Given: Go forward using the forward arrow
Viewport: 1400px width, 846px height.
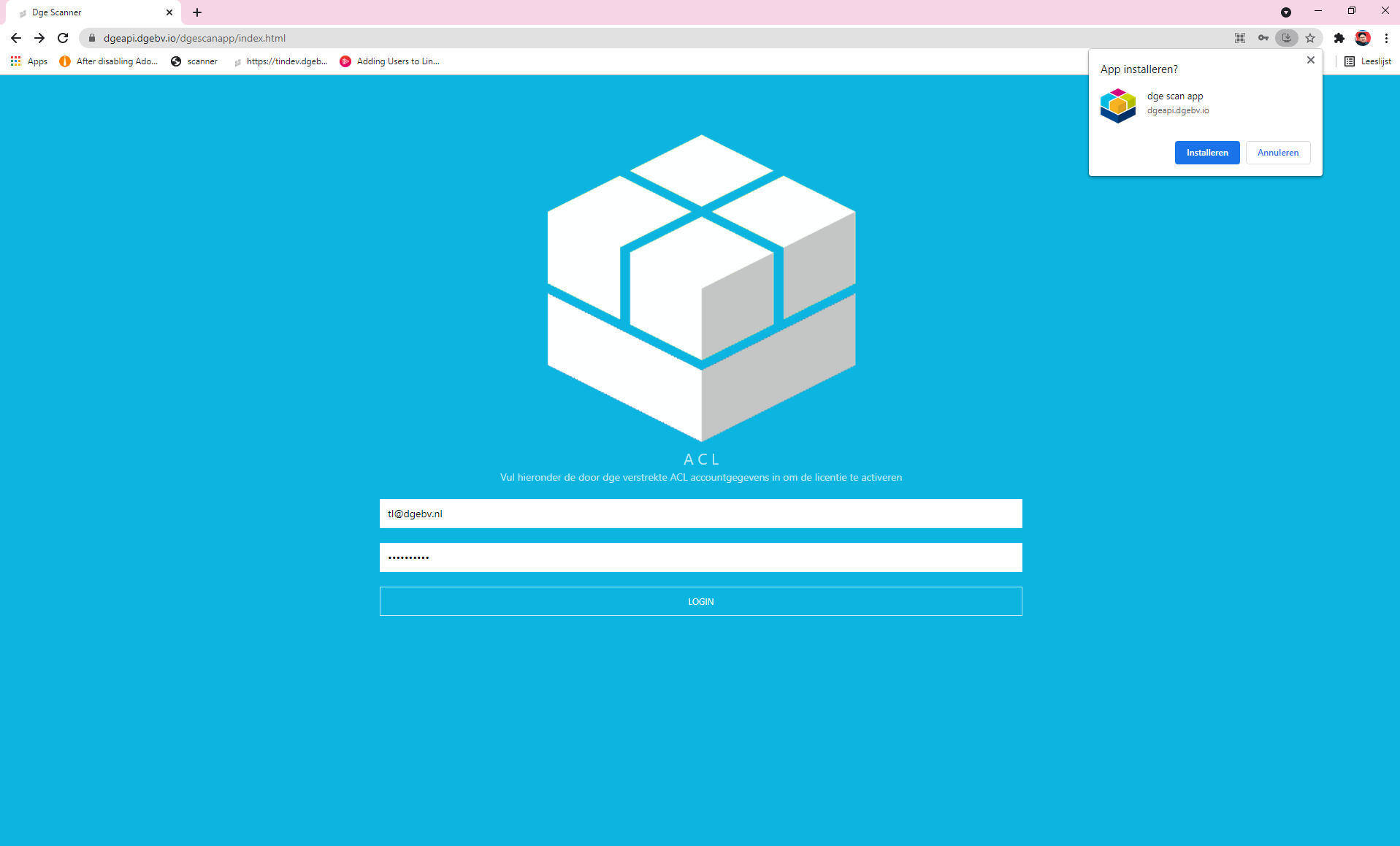Looking at the screenshot, I should click(x=39, y=38).
